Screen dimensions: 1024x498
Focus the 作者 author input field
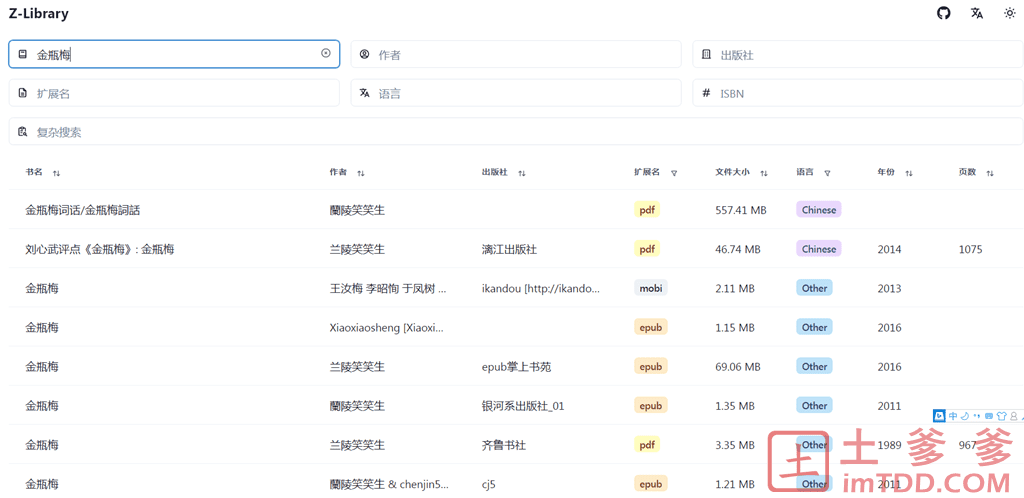516,54
